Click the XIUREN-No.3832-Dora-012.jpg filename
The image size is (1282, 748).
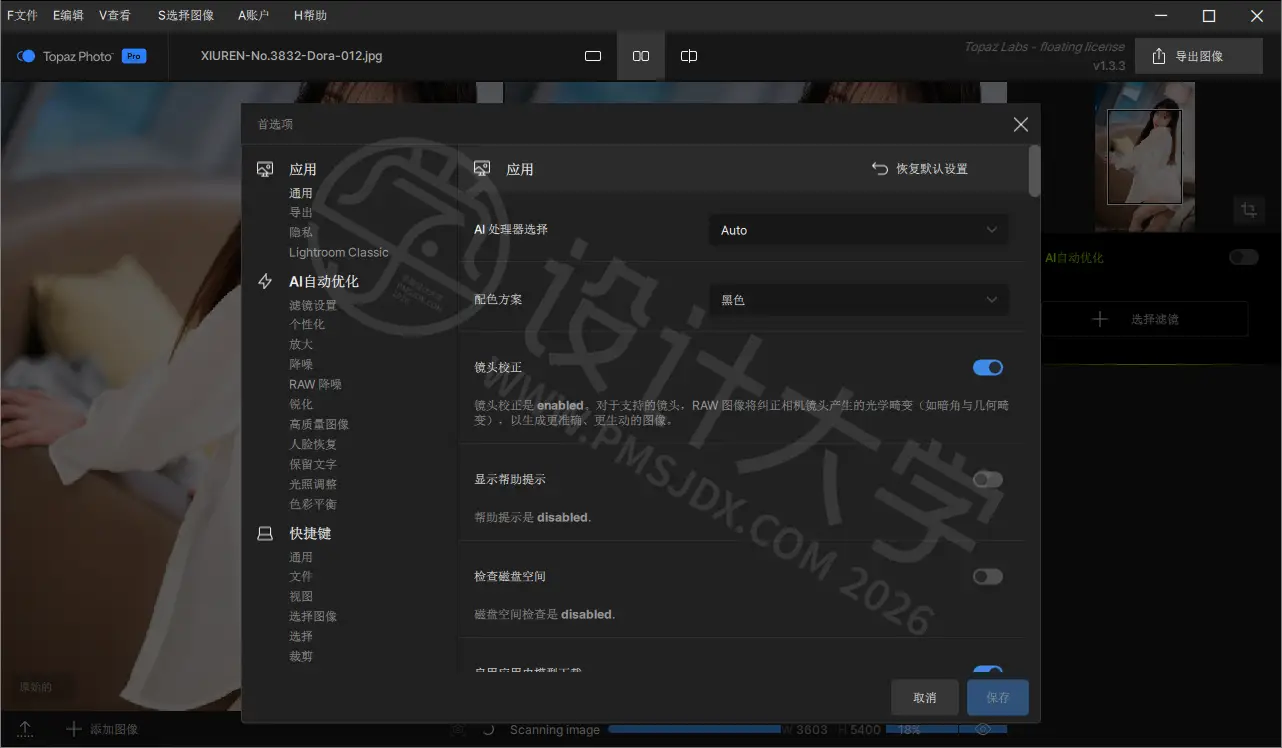[291, 56]
